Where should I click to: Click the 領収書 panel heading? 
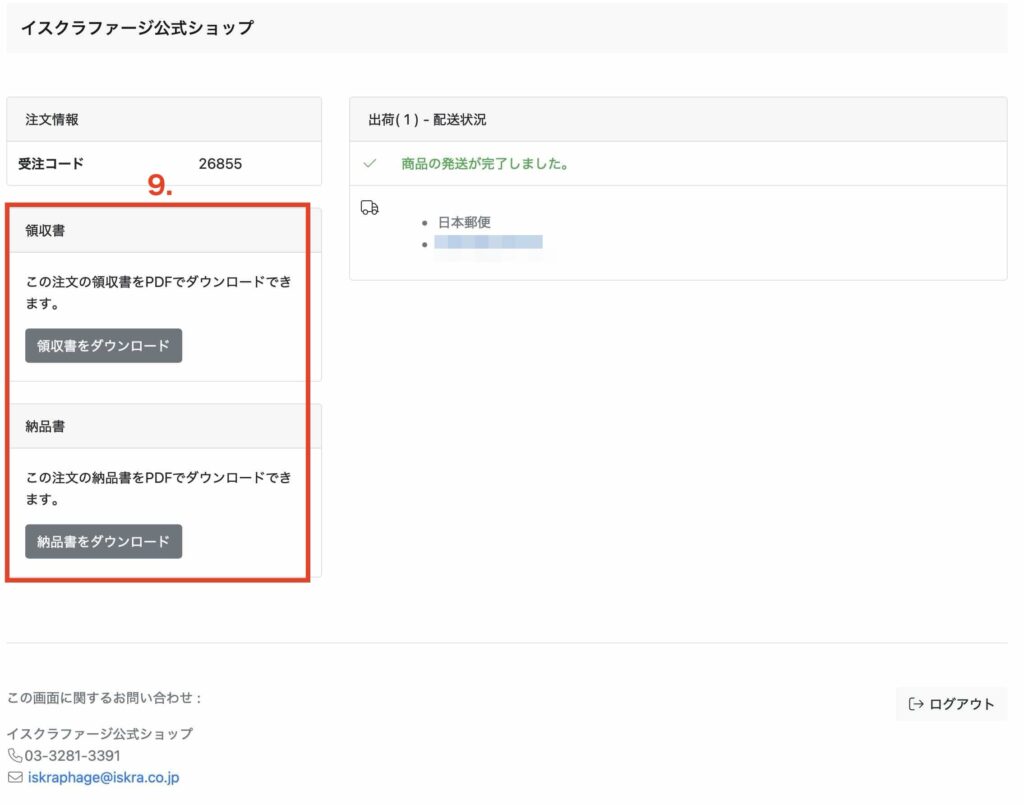click(x=45, y=230)
